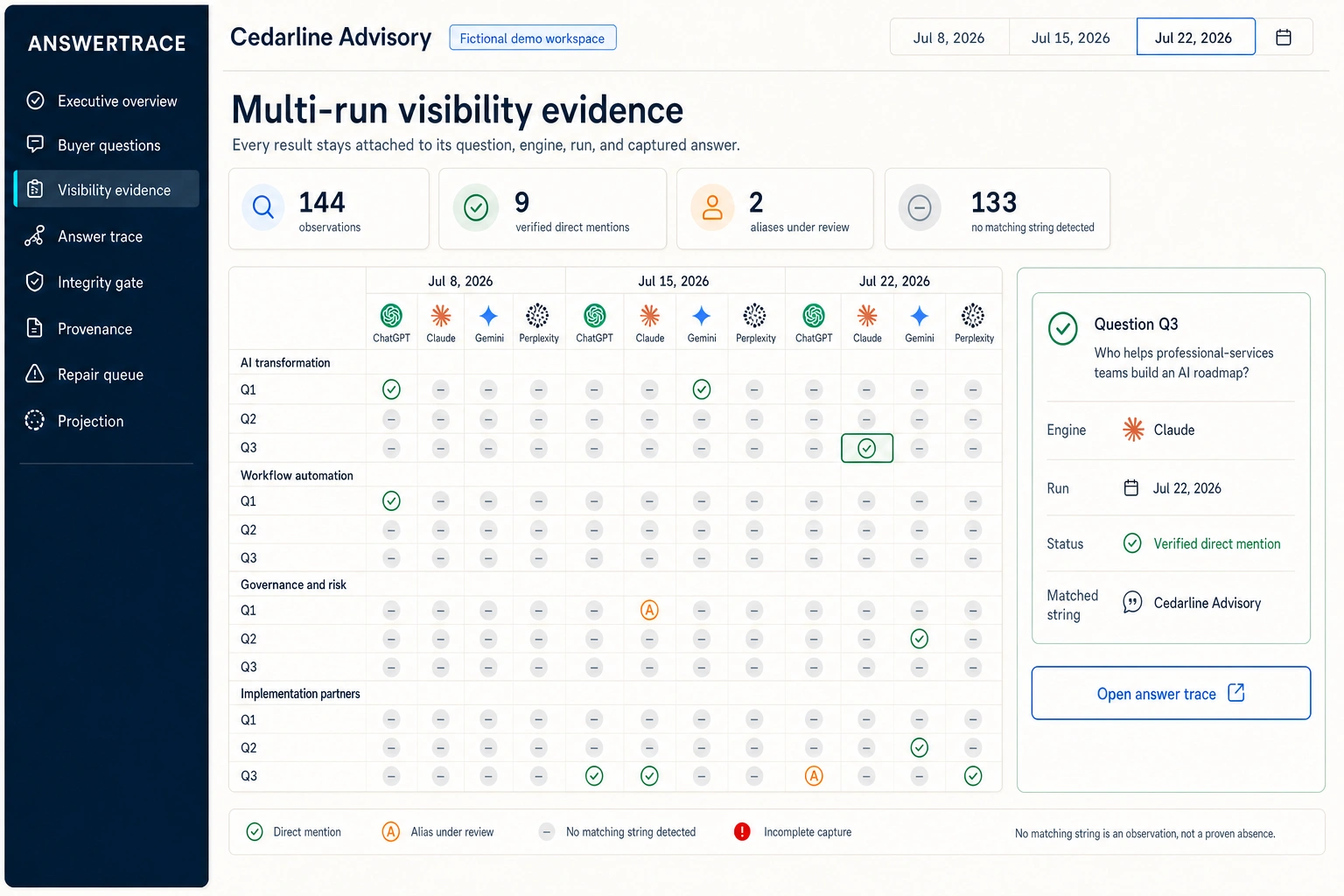
Task: Select Governance Q1 alias-under-review cell for Claude
Action: (x=649, y=610)
